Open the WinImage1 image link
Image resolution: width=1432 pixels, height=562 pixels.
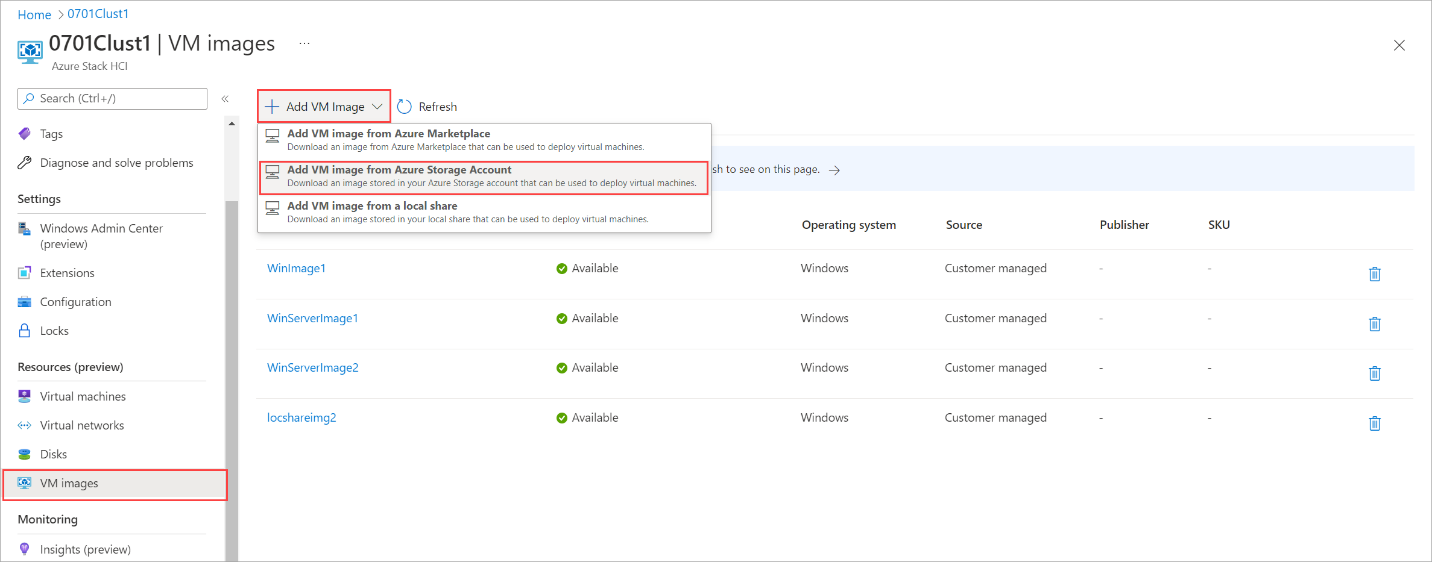[296, 268]
